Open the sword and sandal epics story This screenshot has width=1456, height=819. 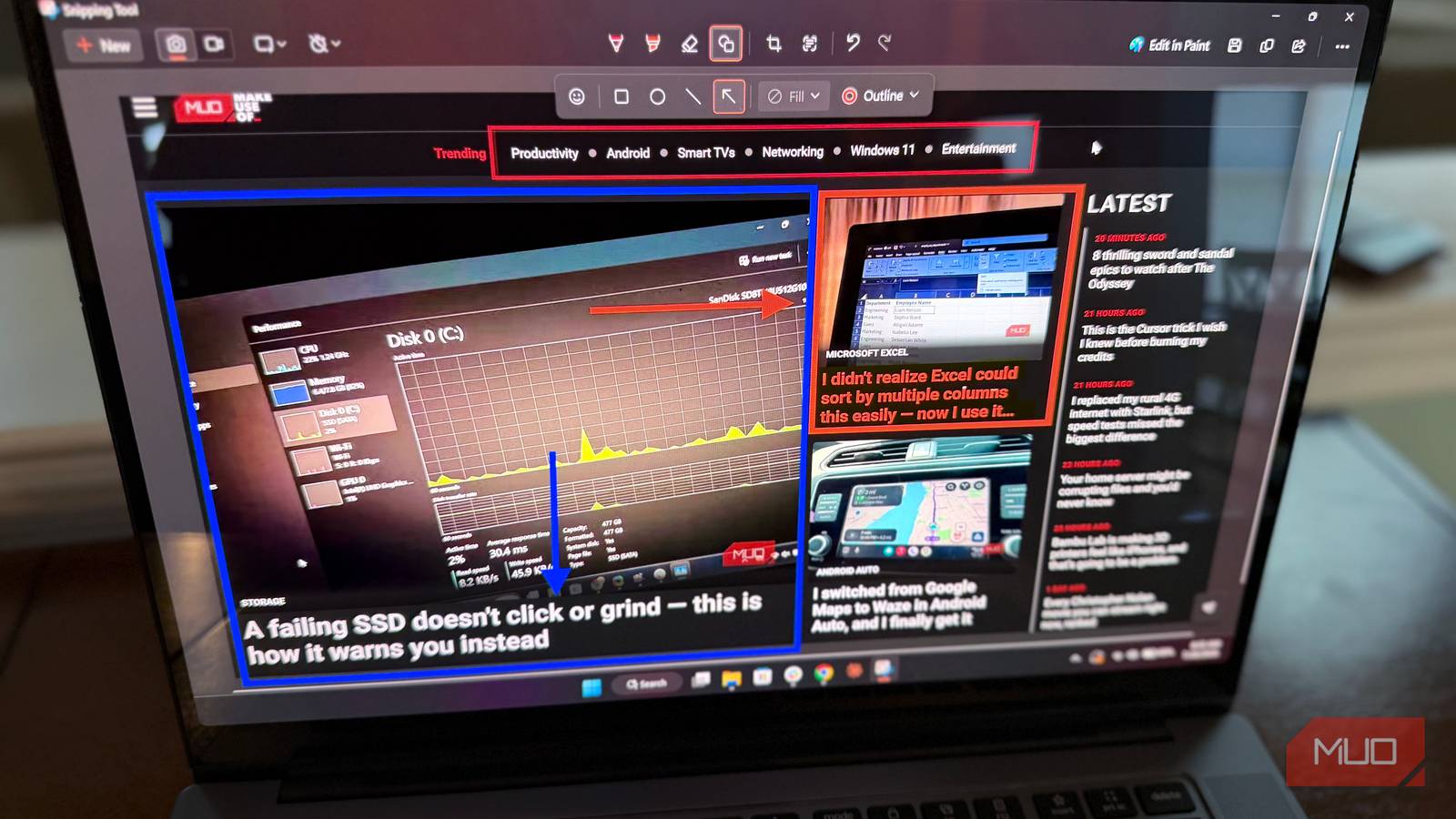pyautogui.click(x=1161, y=268)
